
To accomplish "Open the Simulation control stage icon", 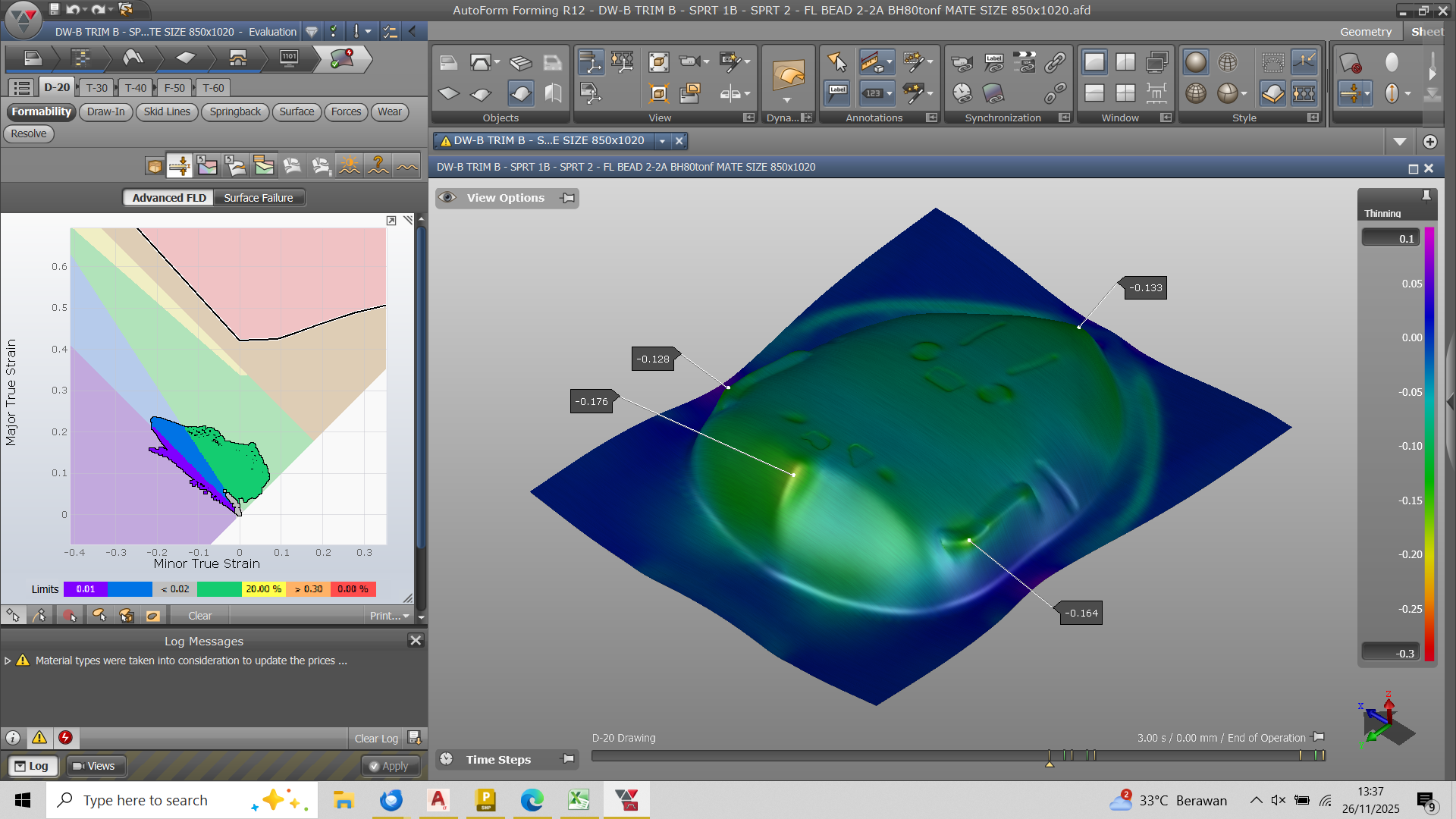I will click(289, 58).
